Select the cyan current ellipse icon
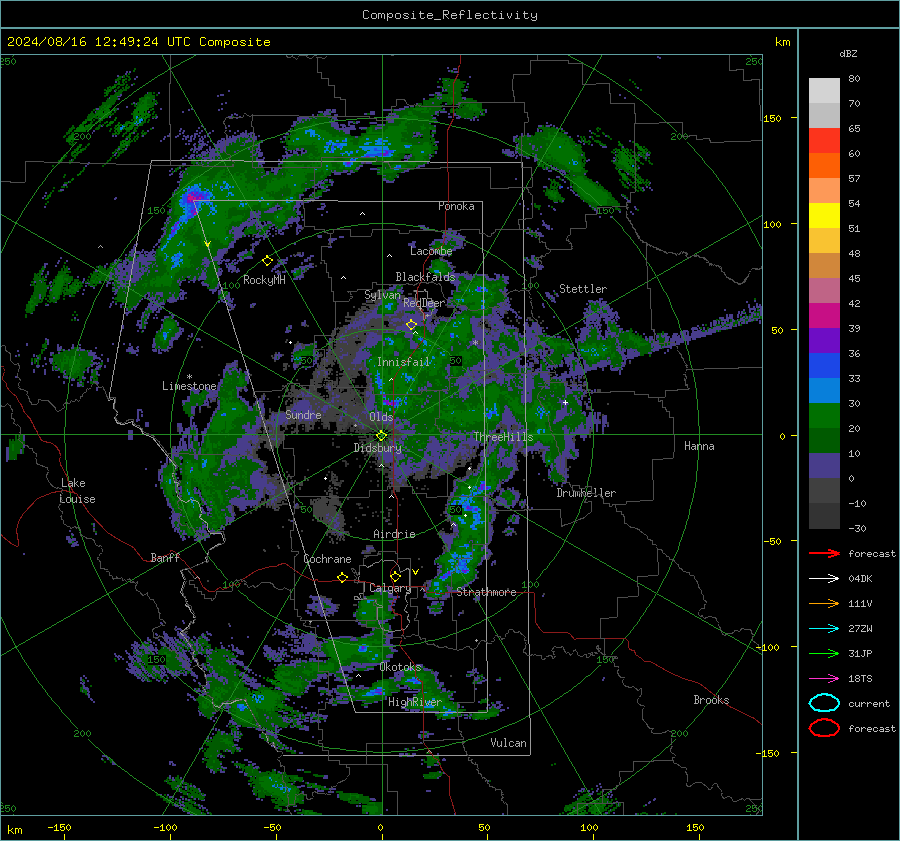The width and height of the screenshot is (900, 841). click(824, 703)
